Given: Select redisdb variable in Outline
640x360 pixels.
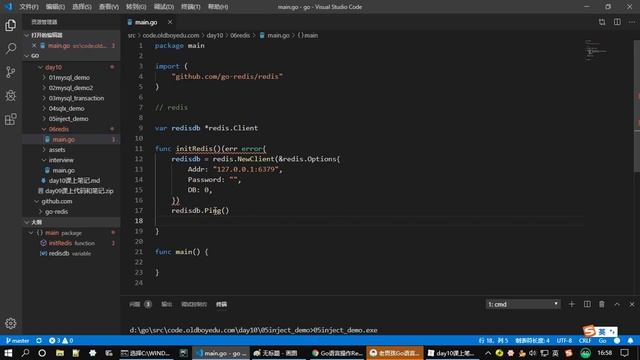Looking at the screenshot, I should tap(71, 253).
